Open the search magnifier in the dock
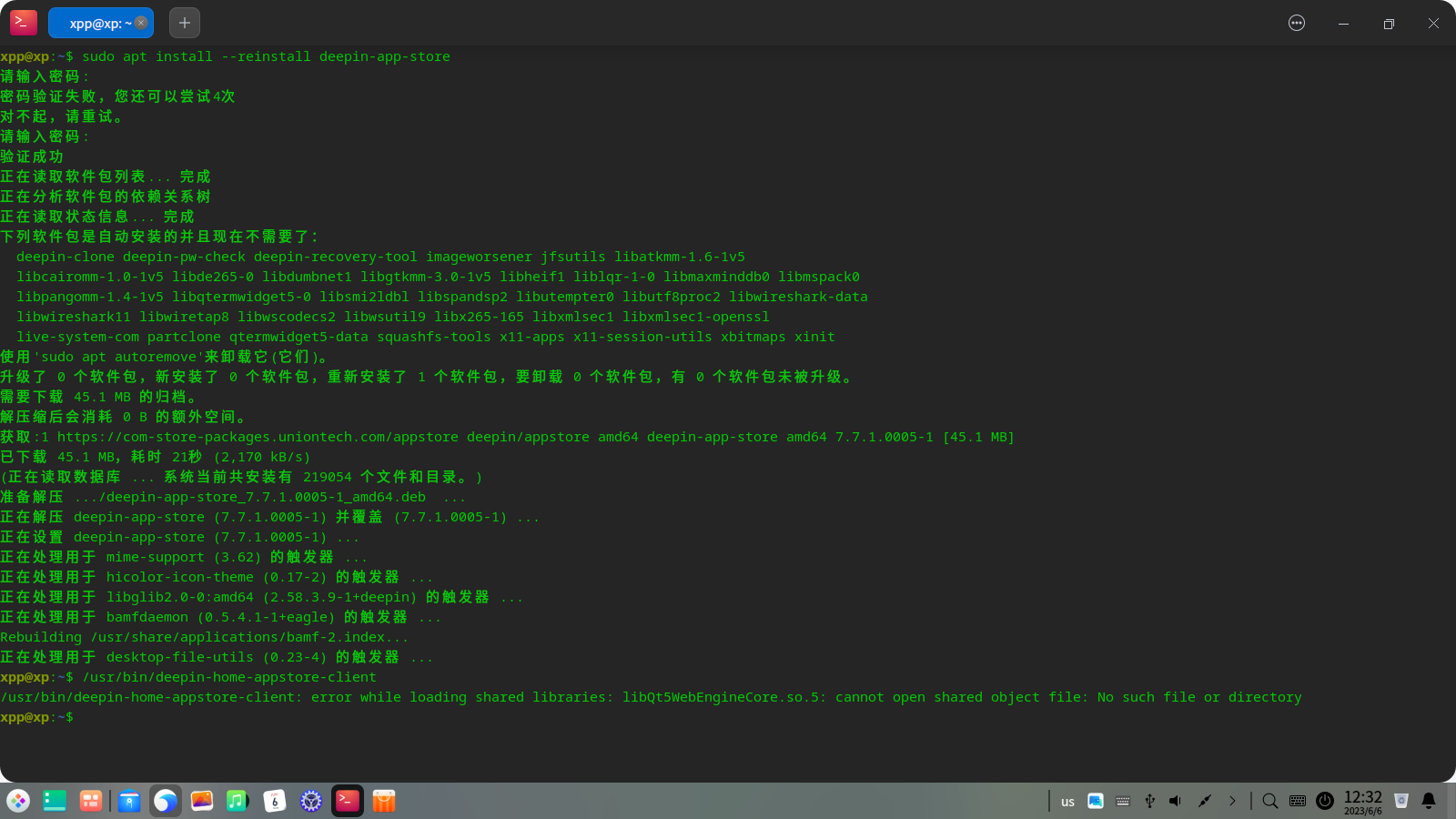Screen dimensions: 1456x819 coord(1270,801)
